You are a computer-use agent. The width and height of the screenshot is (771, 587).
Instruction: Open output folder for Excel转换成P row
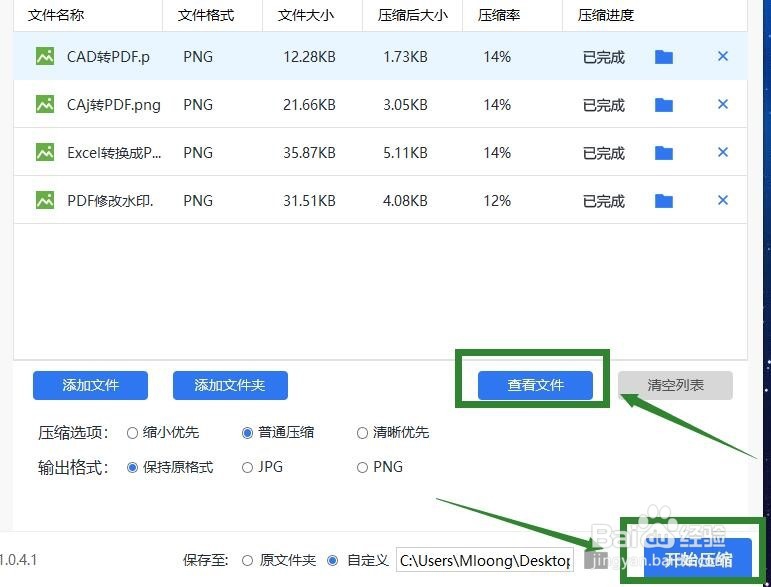click(664, 153)
